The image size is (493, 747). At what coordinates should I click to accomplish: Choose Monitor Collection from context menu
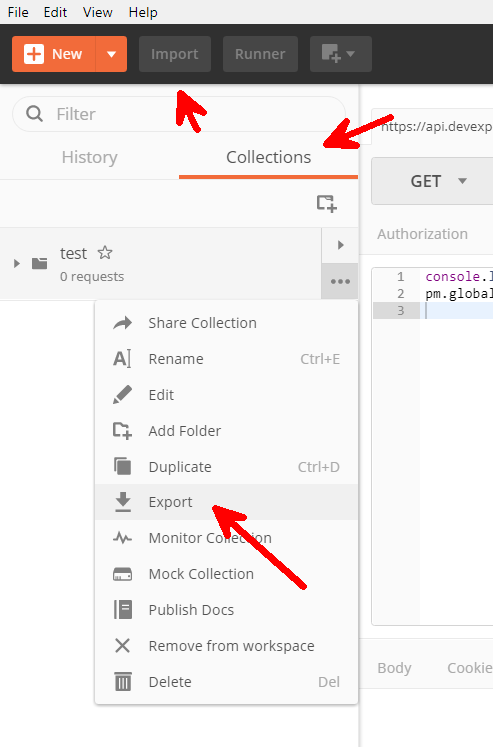(x=226, y=538)
